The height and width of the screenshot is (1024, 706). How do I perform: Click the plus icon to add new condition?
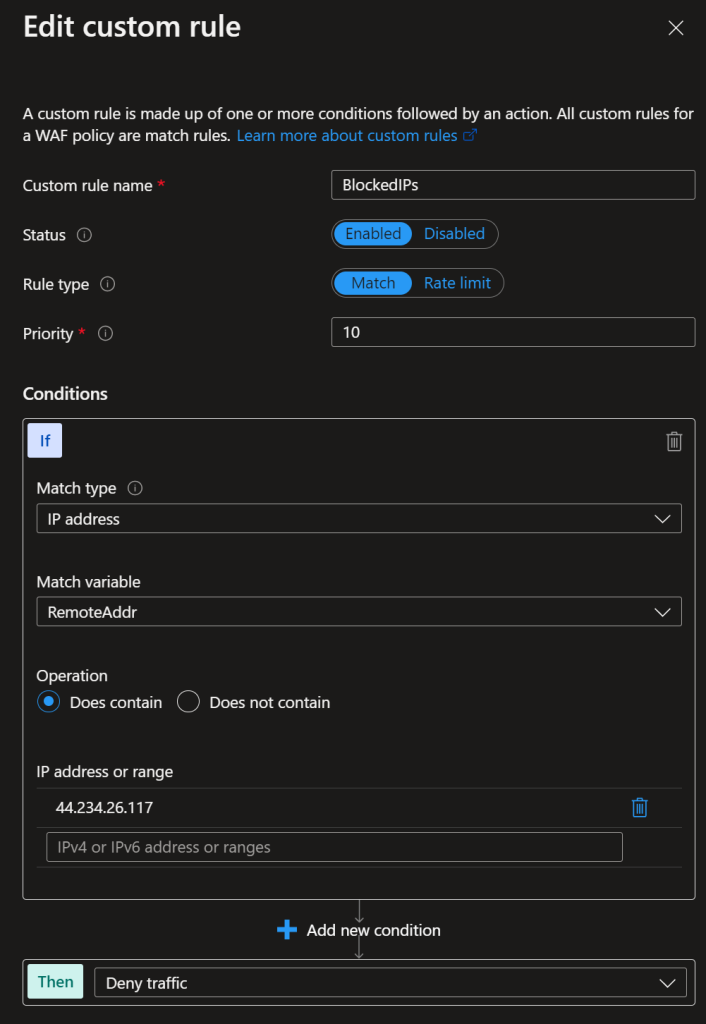click(x=287, y=930)
